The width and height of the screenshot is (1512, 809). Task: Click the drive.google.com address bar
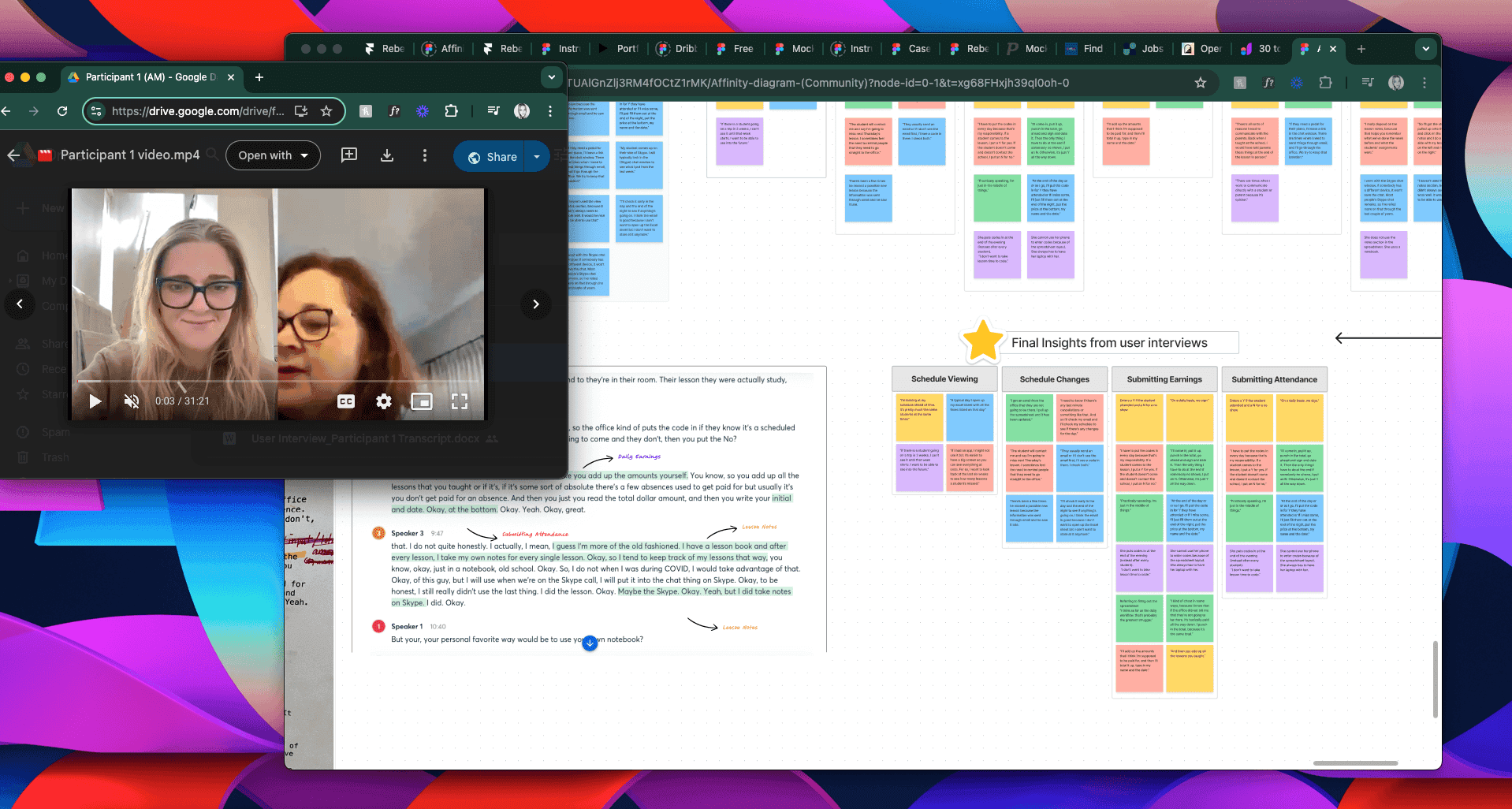tap(198, 111)
